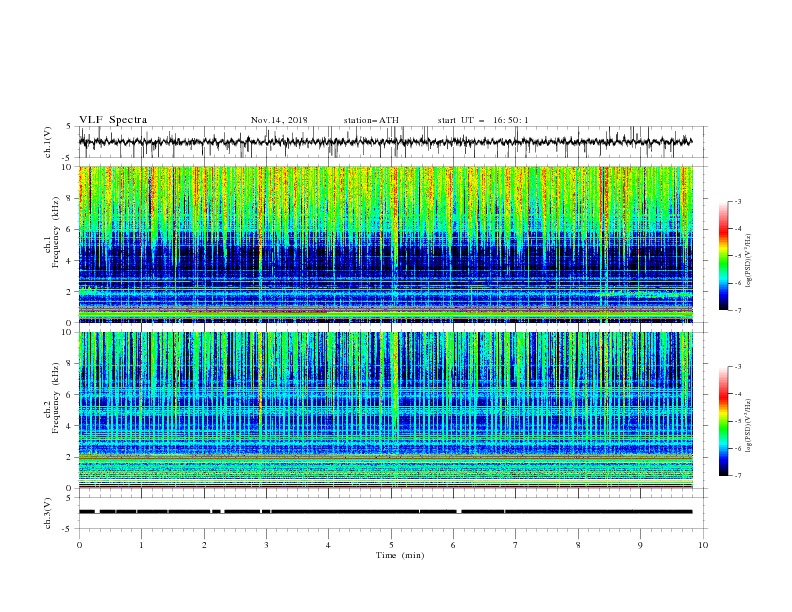Click the "5" tick on the ch.3(V) axis
This screenshot has height=612, width=792.
tap(70, 497)
